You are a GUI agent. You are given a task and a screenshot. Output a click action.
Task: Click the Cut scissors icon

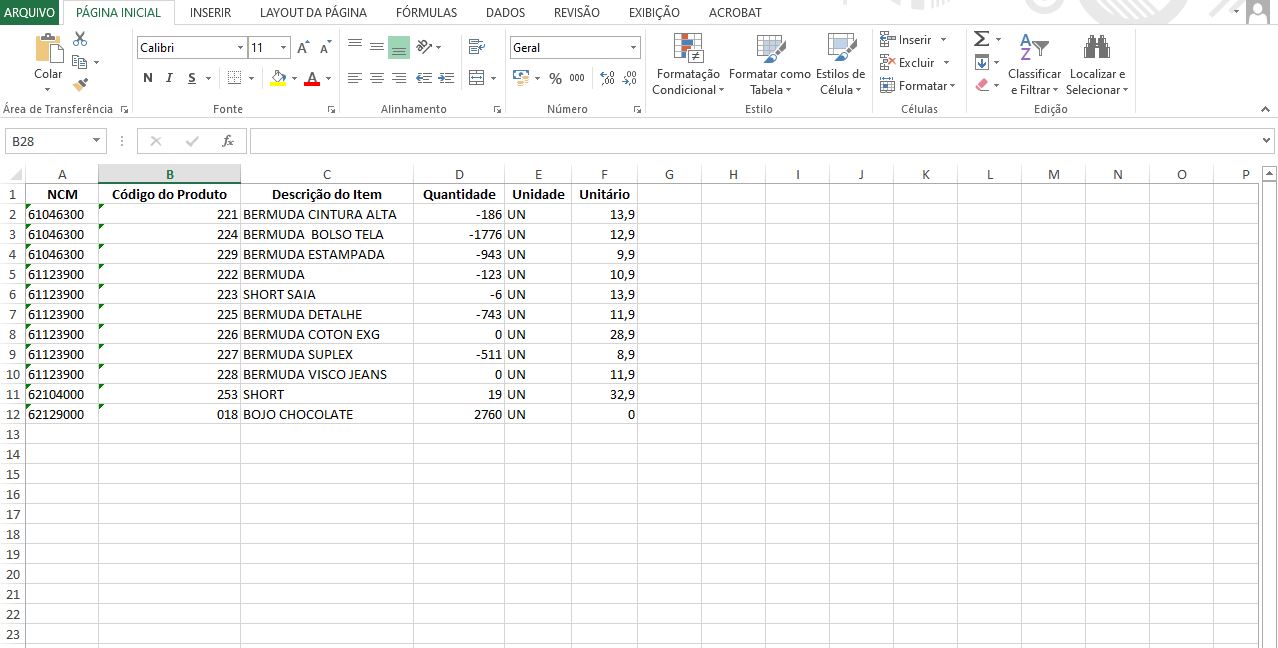[x=80, y=39]
